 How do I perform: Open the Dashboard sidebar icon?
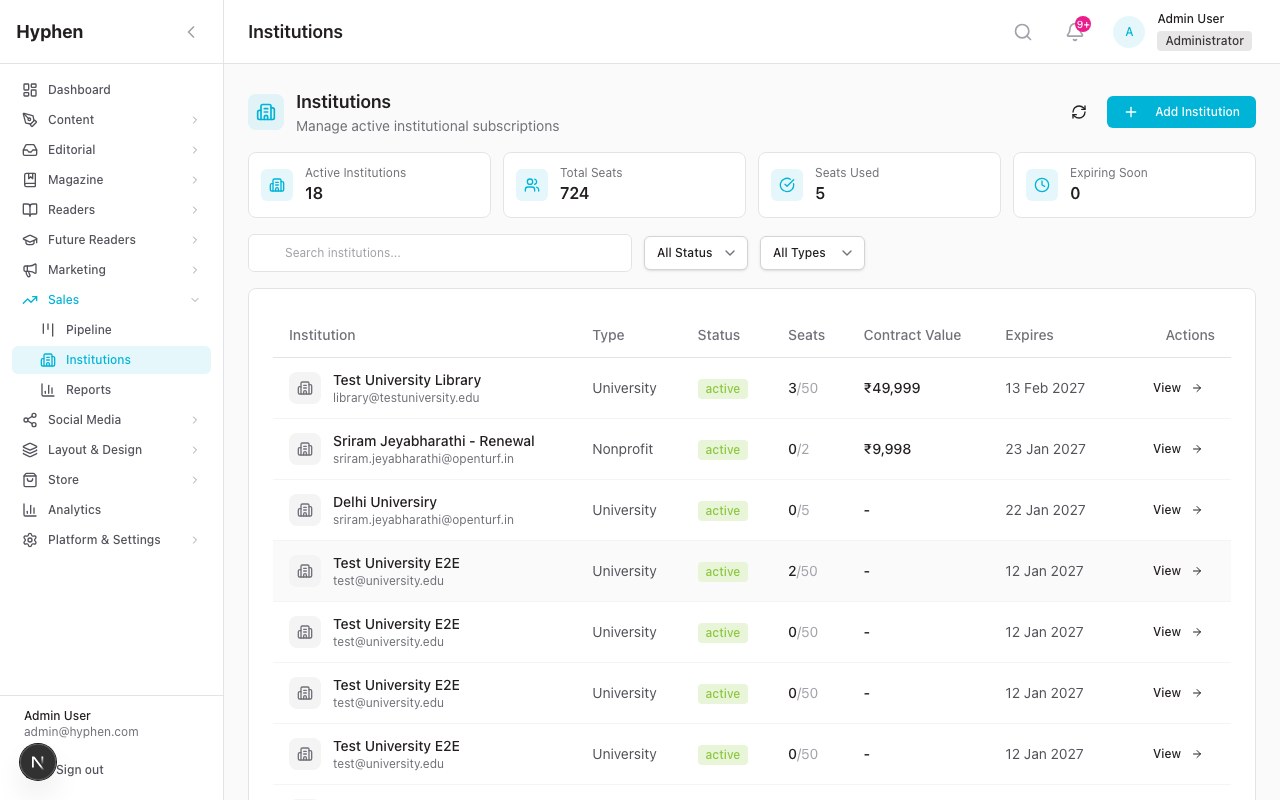pyautogui.click(x=28, y=89)
